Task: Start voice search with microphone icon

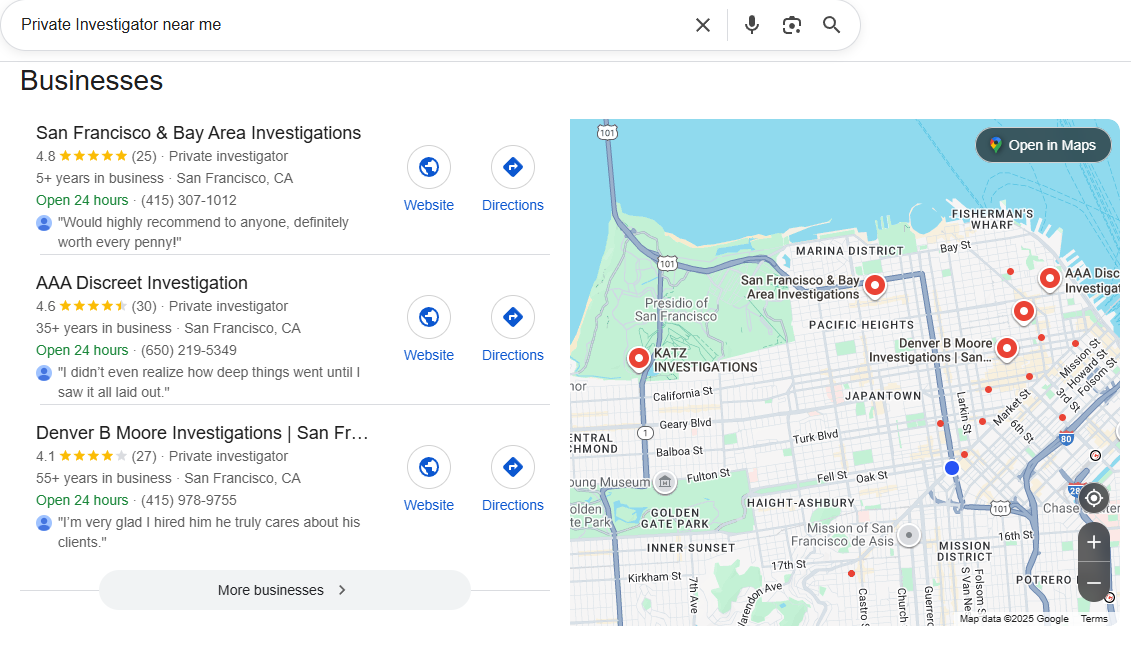Action: (x=752, y=25)
